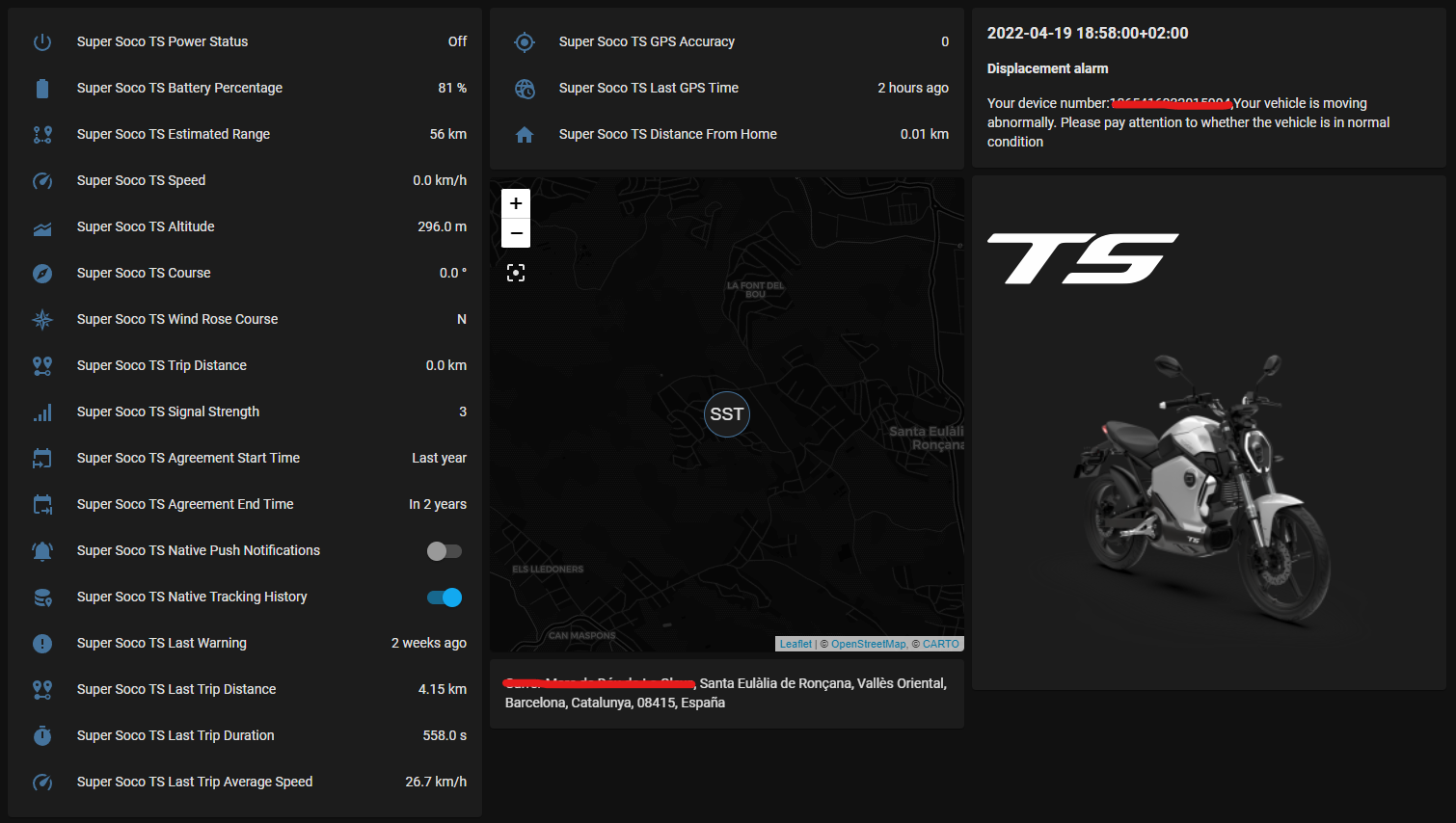Open Super Soco TS Power Status row
The height and width of the screenshot is (823, 1456).
click(245, 41)
